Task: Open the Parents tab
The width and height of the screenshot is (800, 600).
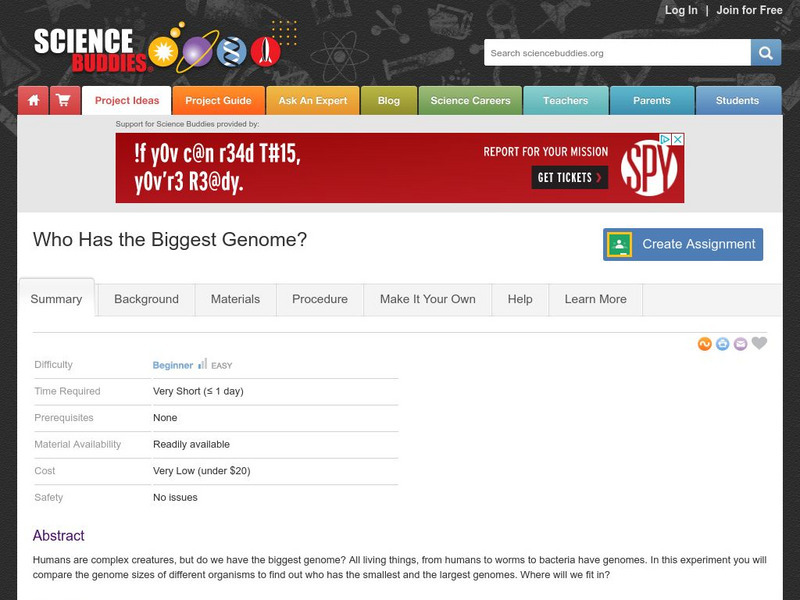Action: (x=652, y=101)
